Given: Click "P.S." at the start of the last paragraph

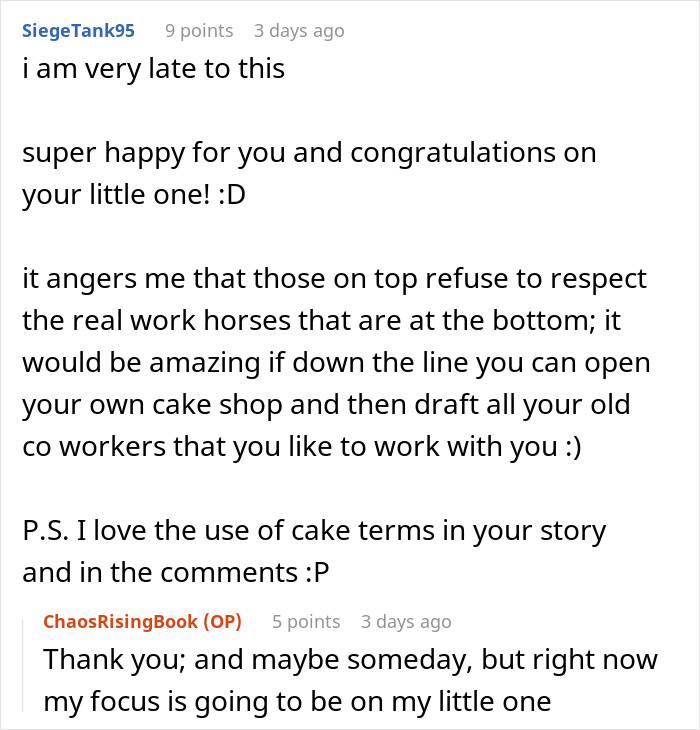Looking at the screenshot, I should [x=46, y=531].
